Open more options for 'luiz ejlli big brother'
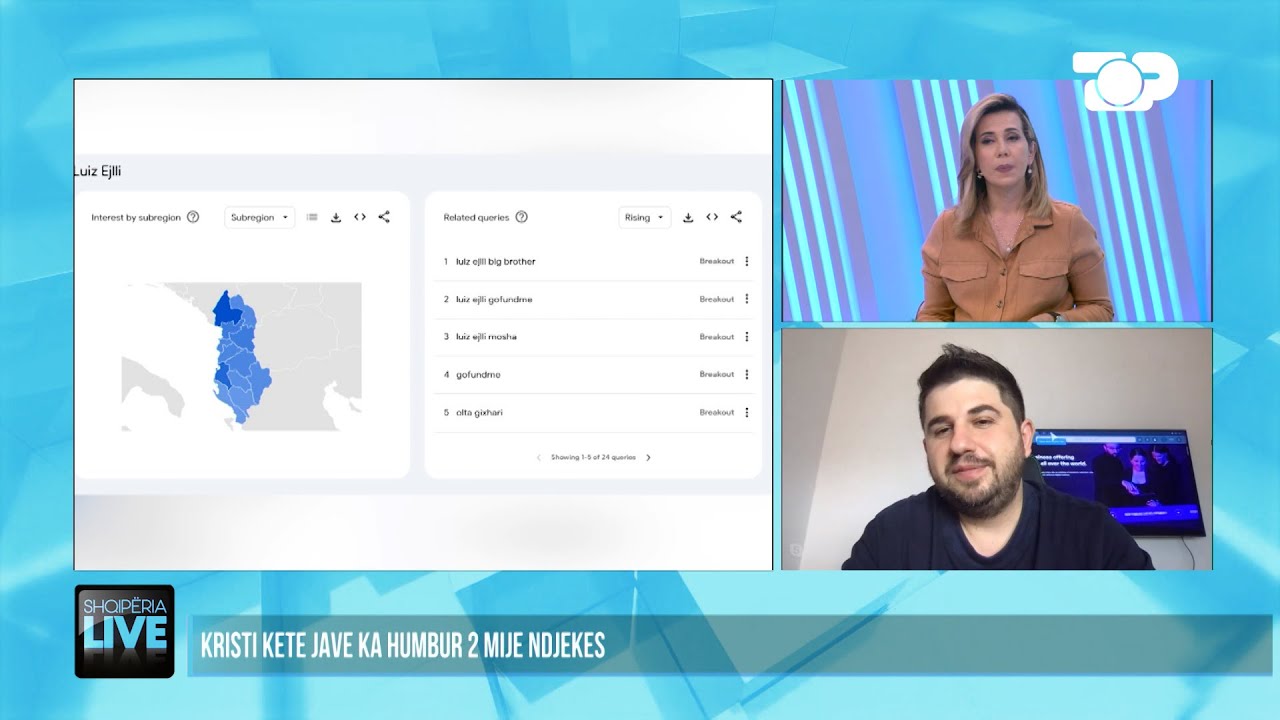This screenshot has width=1280, height=720. click(747, 261)
